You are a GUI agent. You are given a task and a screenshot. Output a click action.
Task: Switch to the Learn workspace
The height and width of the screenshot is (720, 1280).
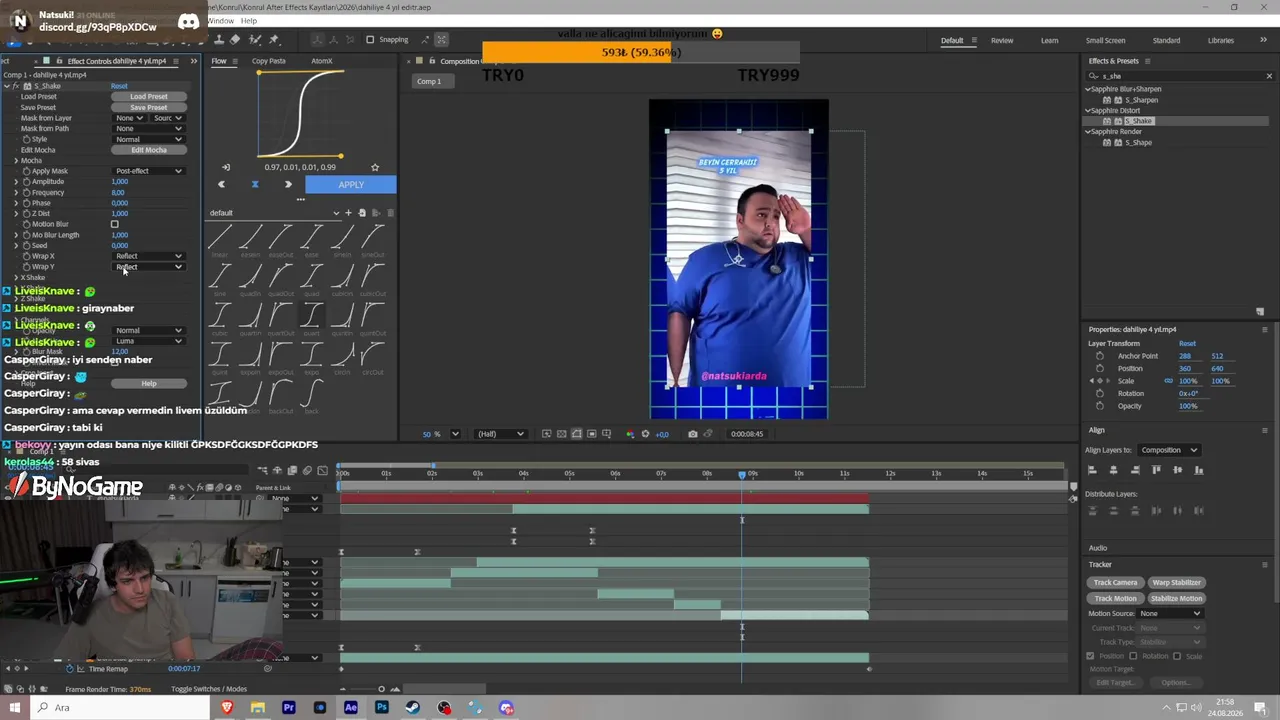coord(1049,41)
